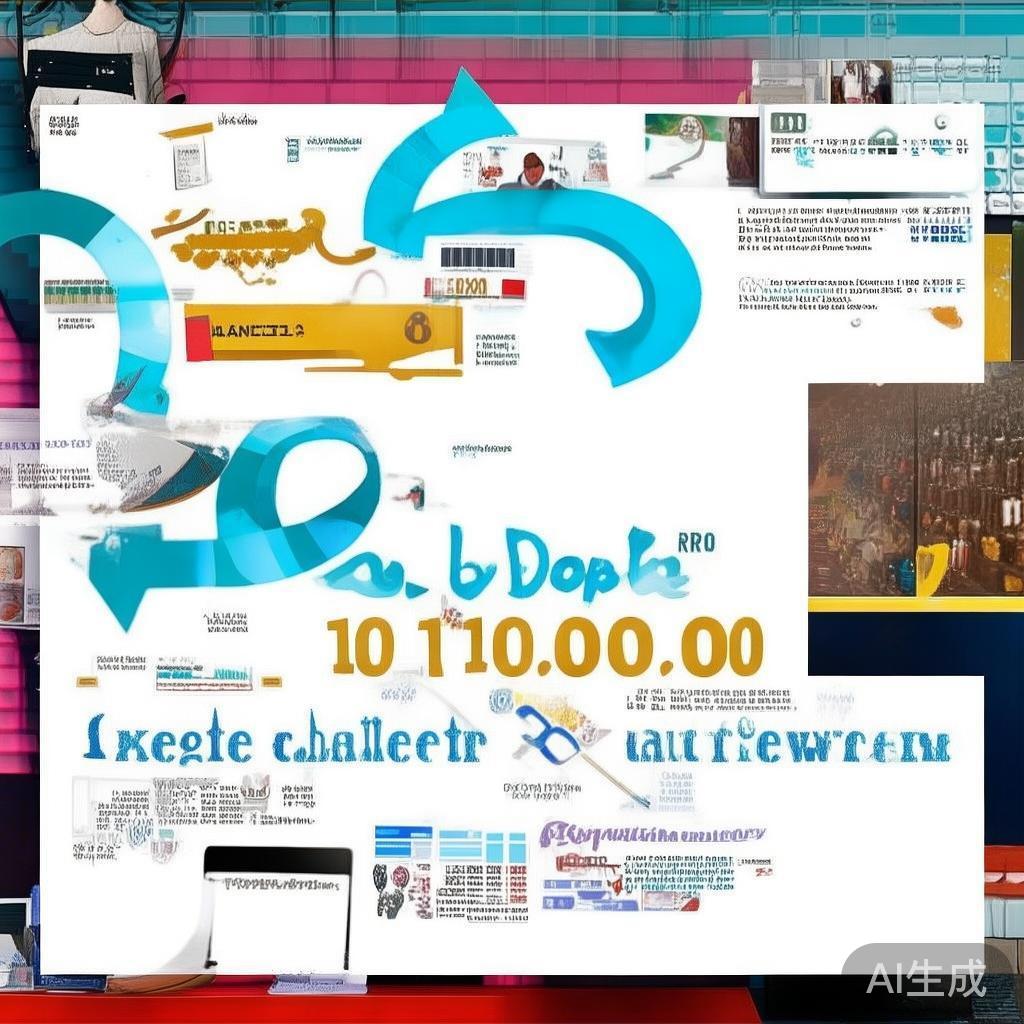Click the landscape photo thumbnail at the top
The width and height of the screenshot is (1024, 1024).
701,149
